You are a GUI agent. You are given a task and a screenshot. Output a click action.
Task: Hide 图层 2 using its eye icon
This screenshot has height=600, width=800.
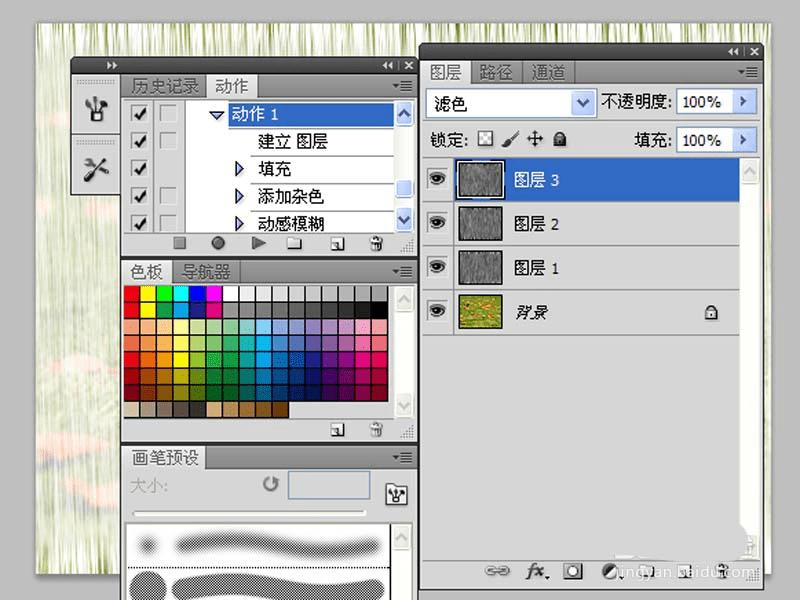[x=437, y=223]
